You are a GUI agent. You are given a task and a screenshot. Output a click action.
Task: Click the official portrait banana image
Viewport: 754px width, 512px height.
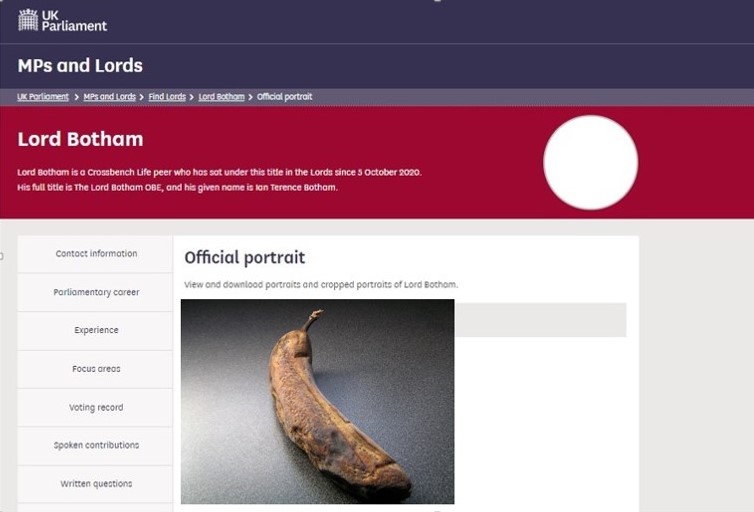pos(317,401)
